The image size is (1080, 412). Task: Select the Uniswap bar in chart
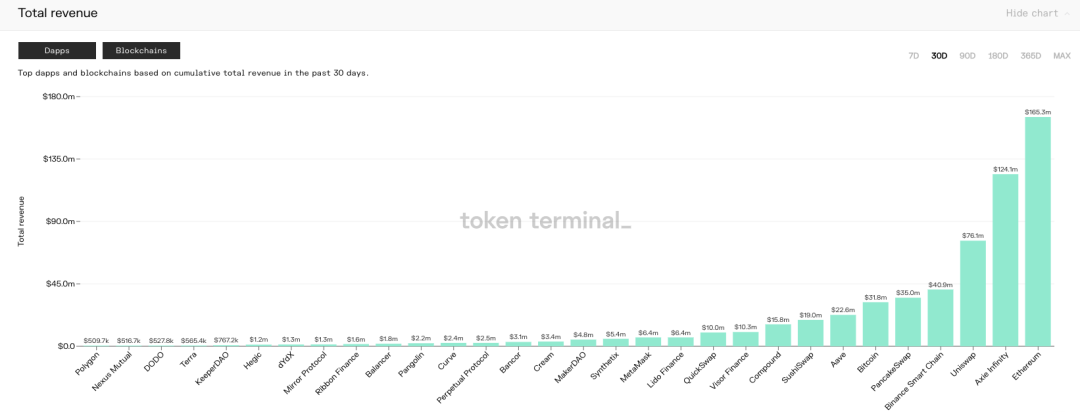coord(973,293)
